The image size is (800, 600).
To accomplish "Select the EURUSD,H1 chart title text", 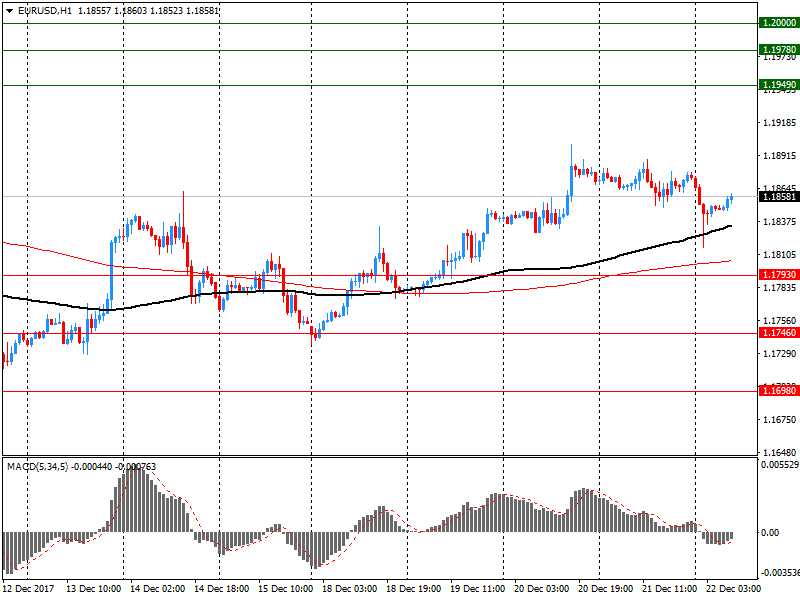I will click(45, 10).
